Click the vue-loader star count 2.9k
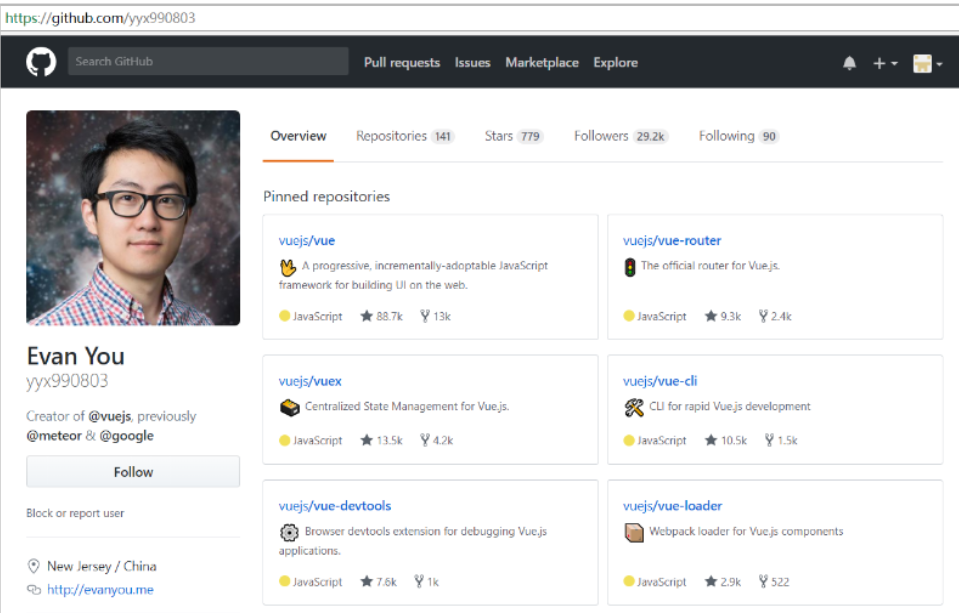959x613 pixels. pos(723,582)
